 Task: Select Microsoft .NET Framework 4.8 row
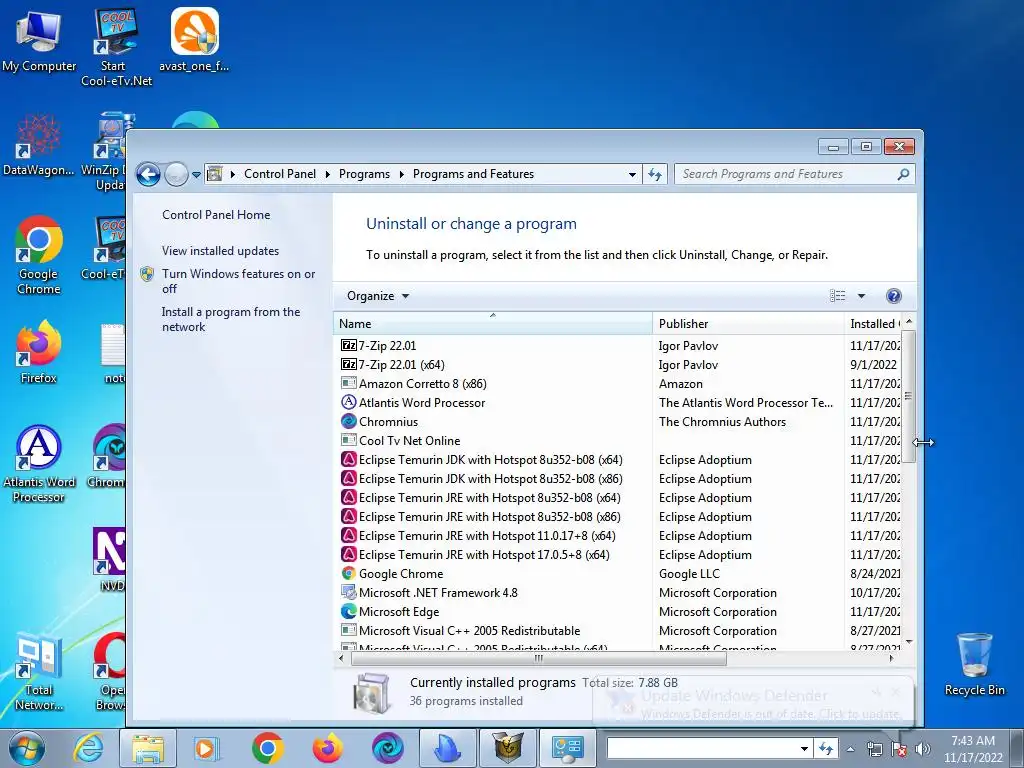coord(617,592)
